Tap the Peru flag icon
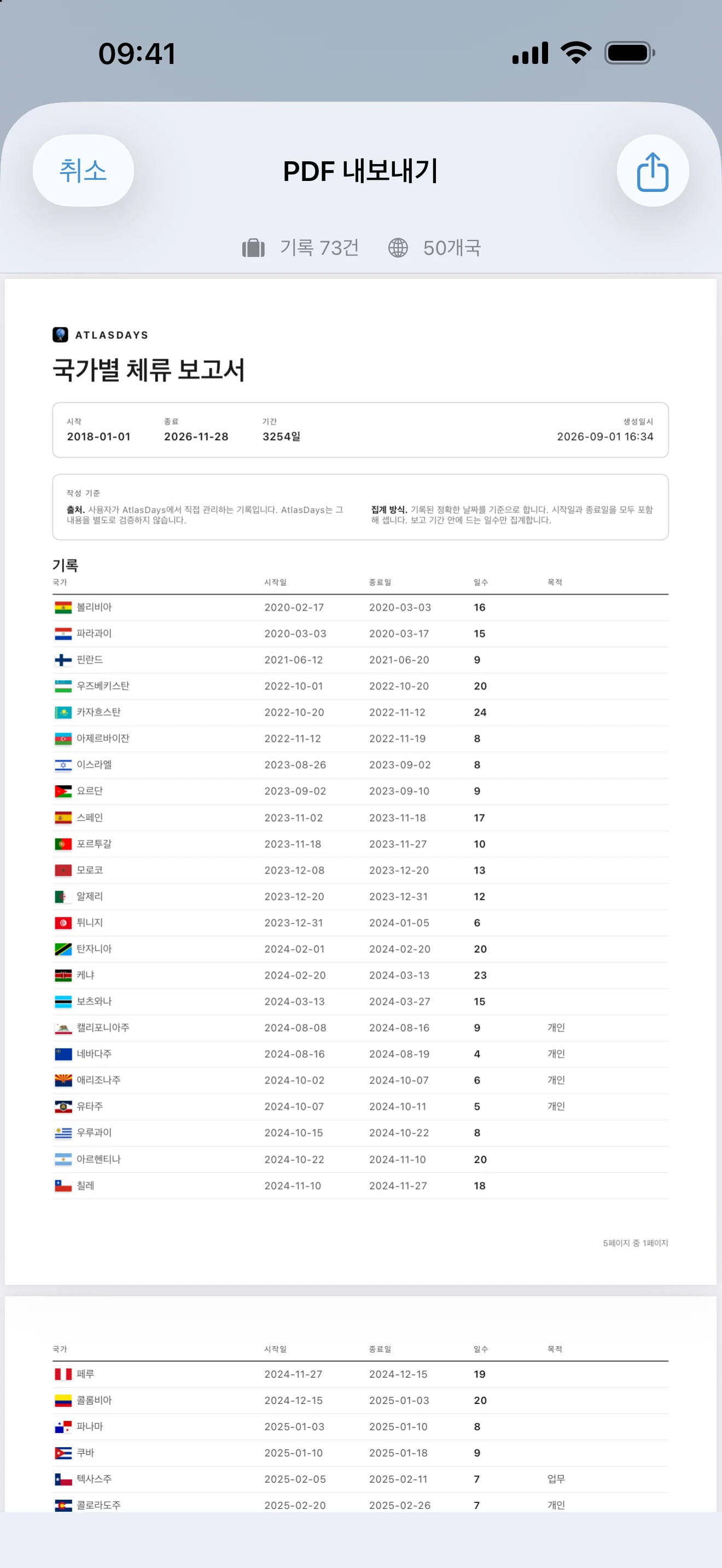Image resolution: width=722 pixels, height=1568 pixels. click(63, 1374)
